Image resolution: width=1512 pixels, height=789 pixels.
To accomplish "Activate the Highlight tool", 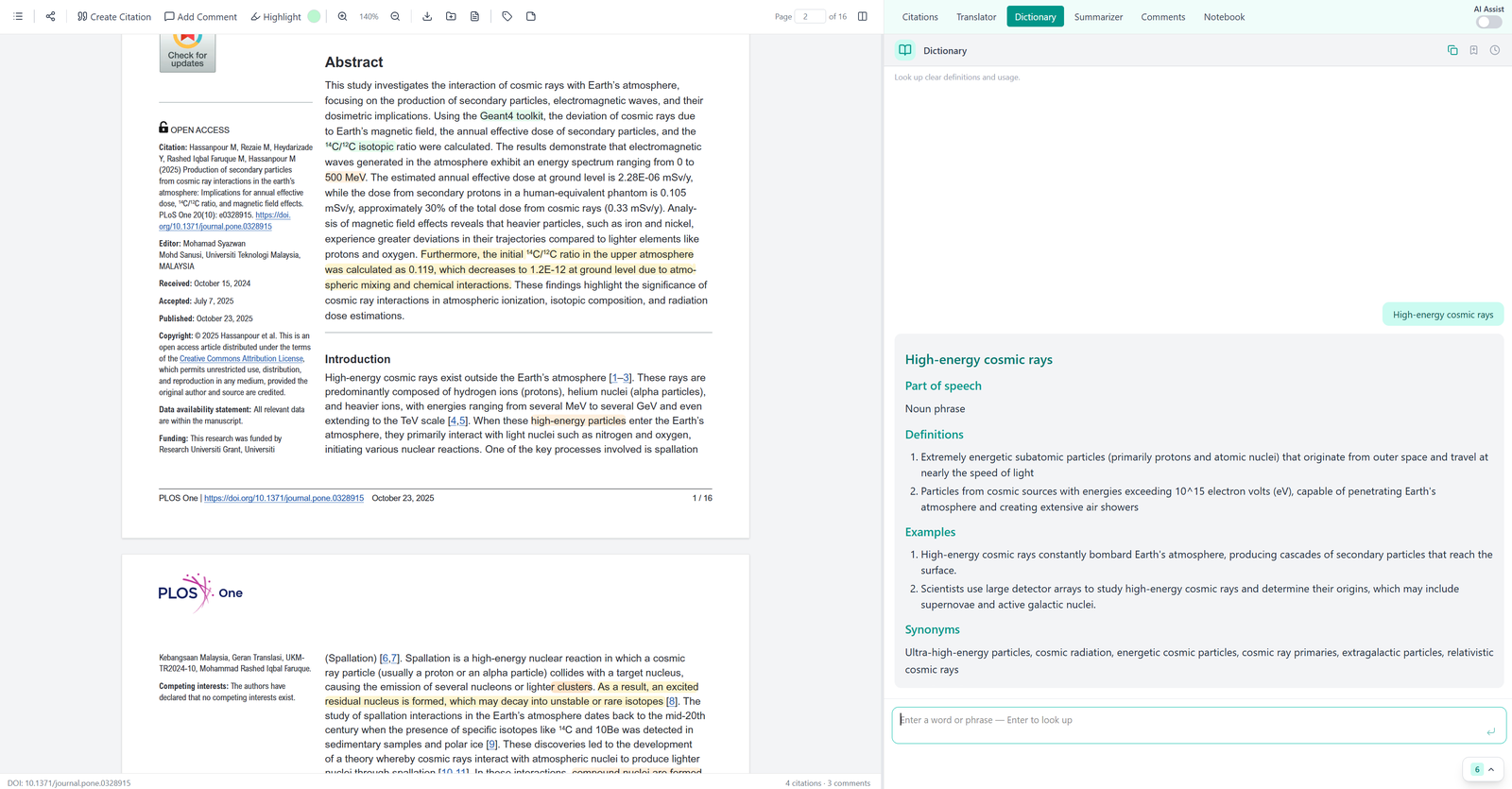I will click(275, 16).
